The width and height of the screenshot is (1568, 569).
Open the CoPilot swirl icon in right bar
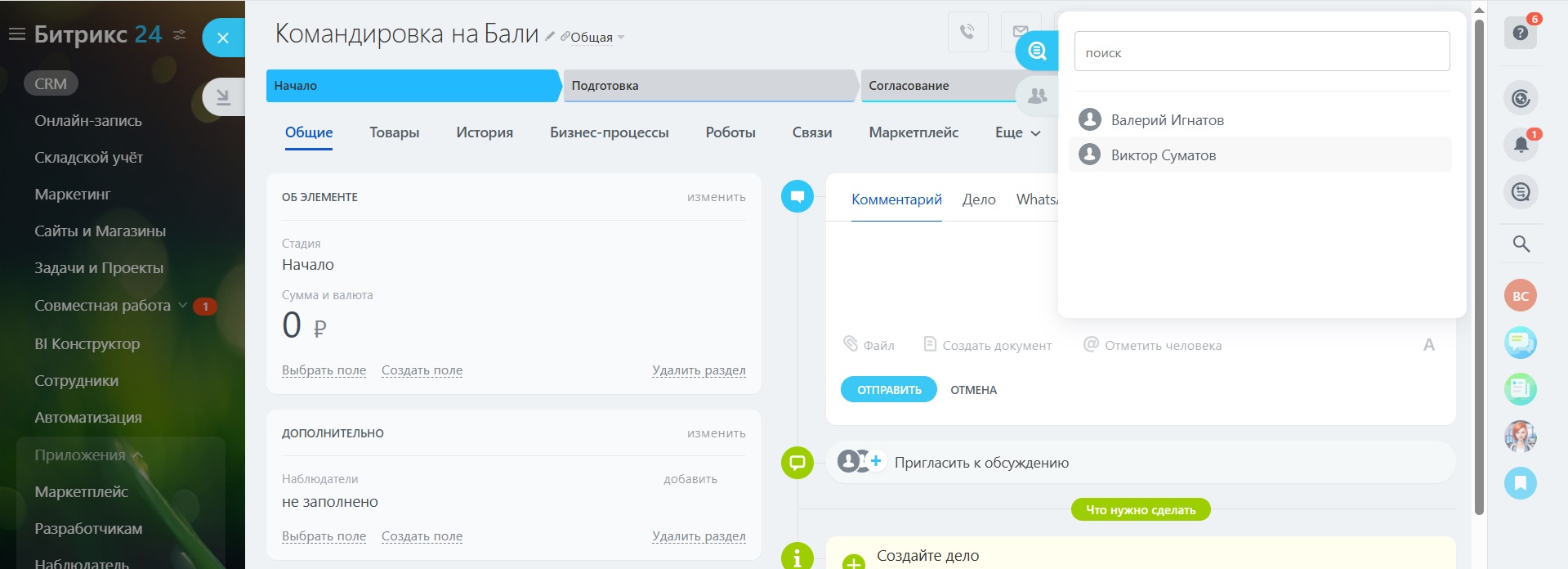(x=1521, y=98)
